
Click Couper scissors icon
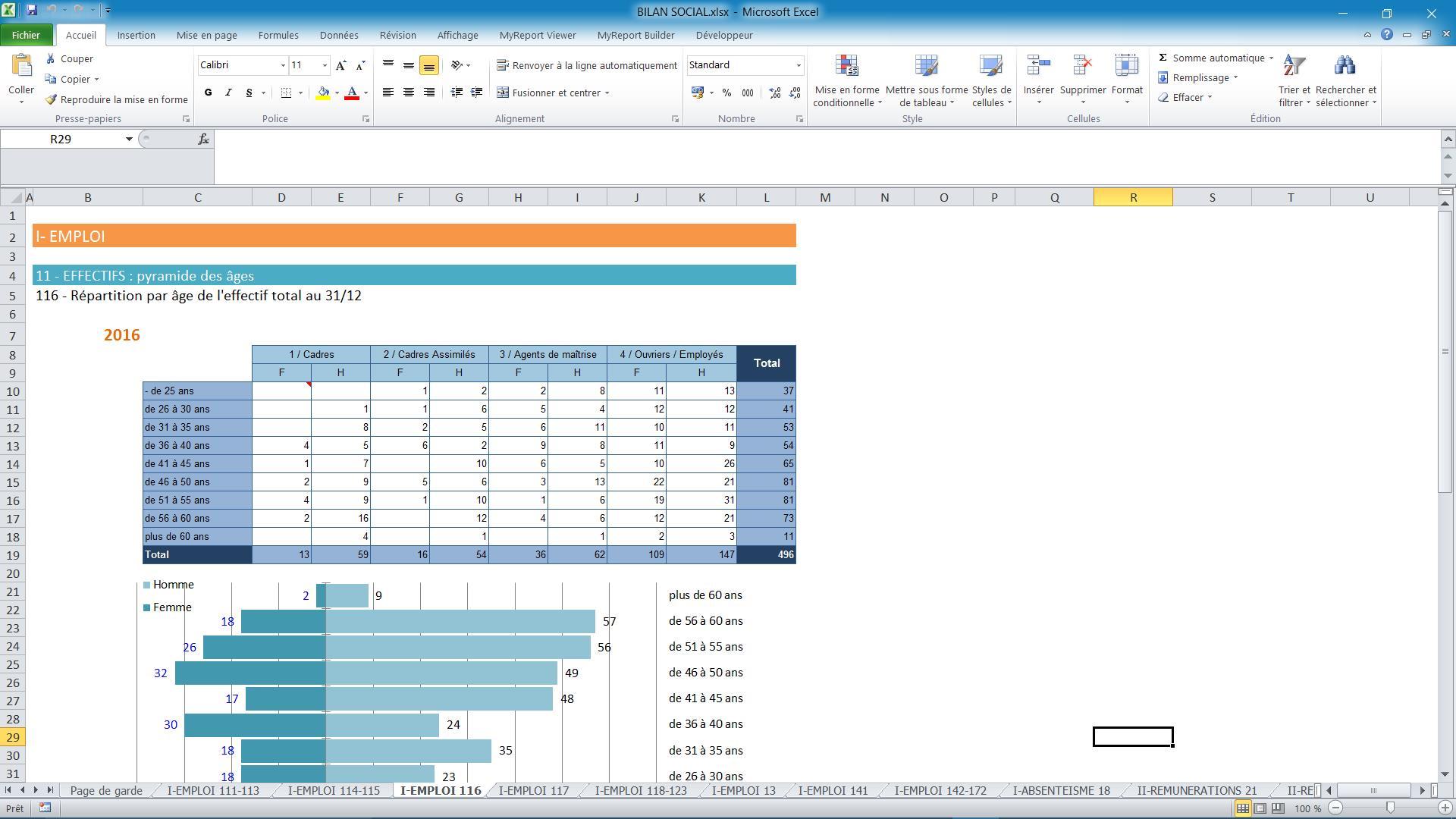pos(51,58)
